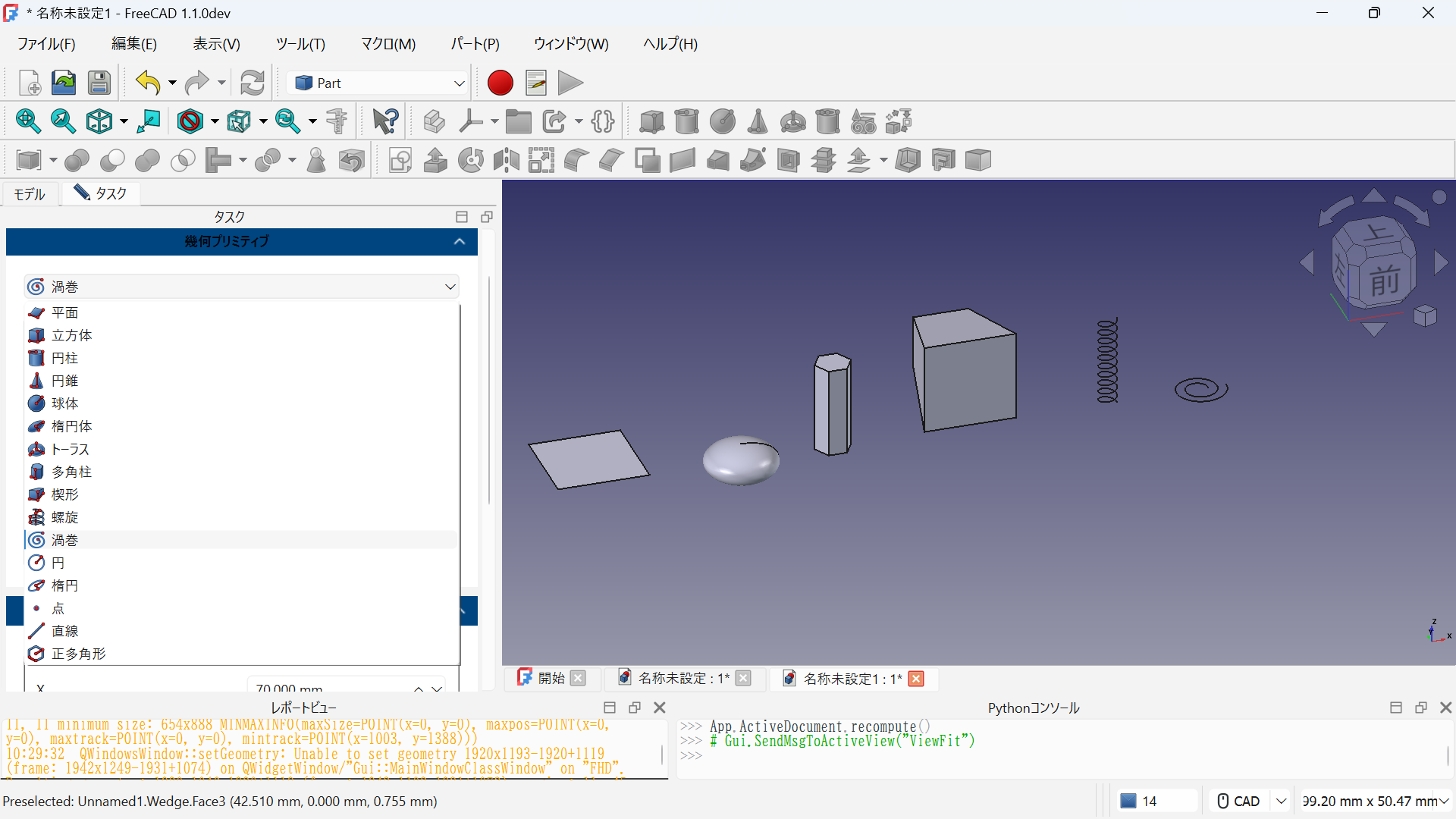Click the Mirror tool icon
Image resolution: width=1456 pixels, height=819 pixels.
point(506,160)
